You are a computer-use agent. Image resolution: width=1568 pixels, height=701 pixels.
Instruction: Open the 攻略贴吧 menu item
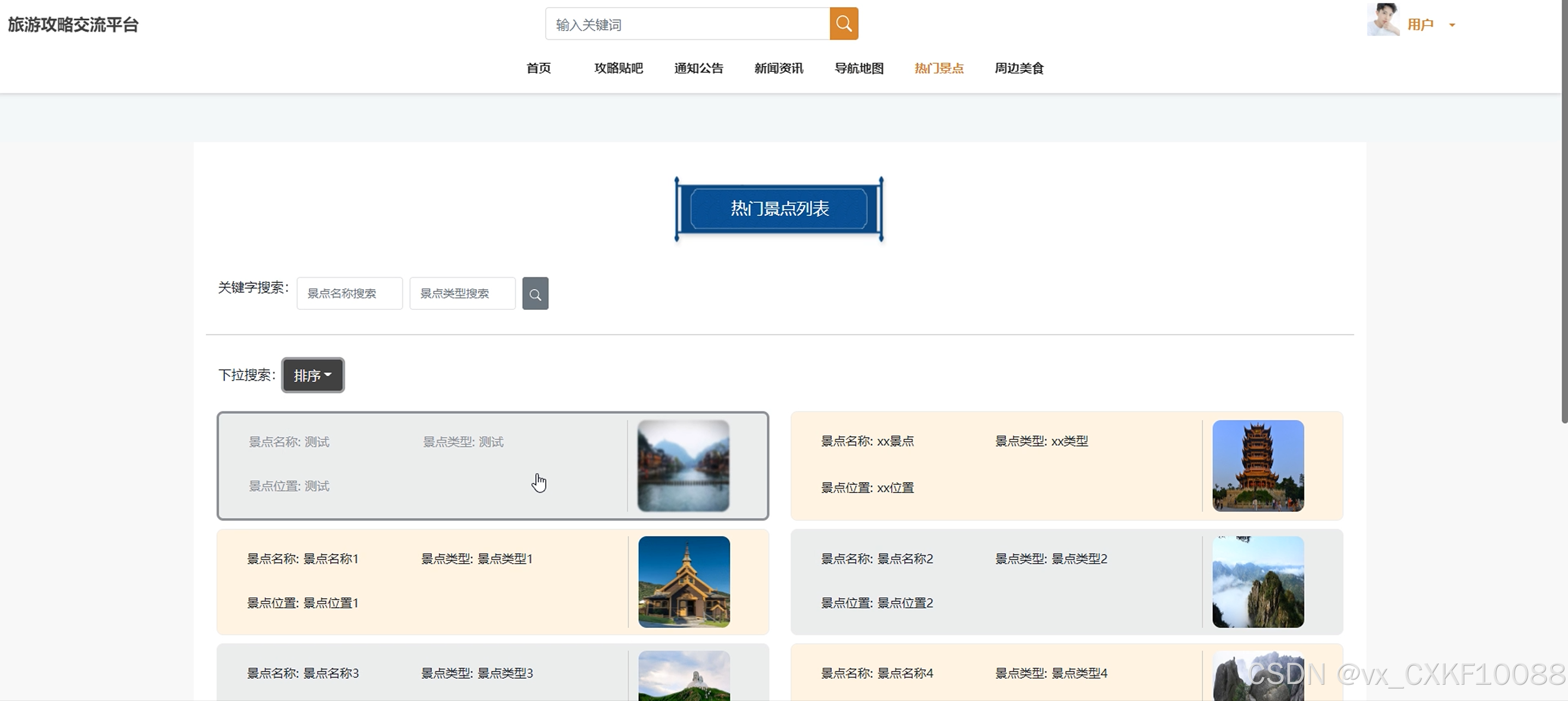coord(619,68)
